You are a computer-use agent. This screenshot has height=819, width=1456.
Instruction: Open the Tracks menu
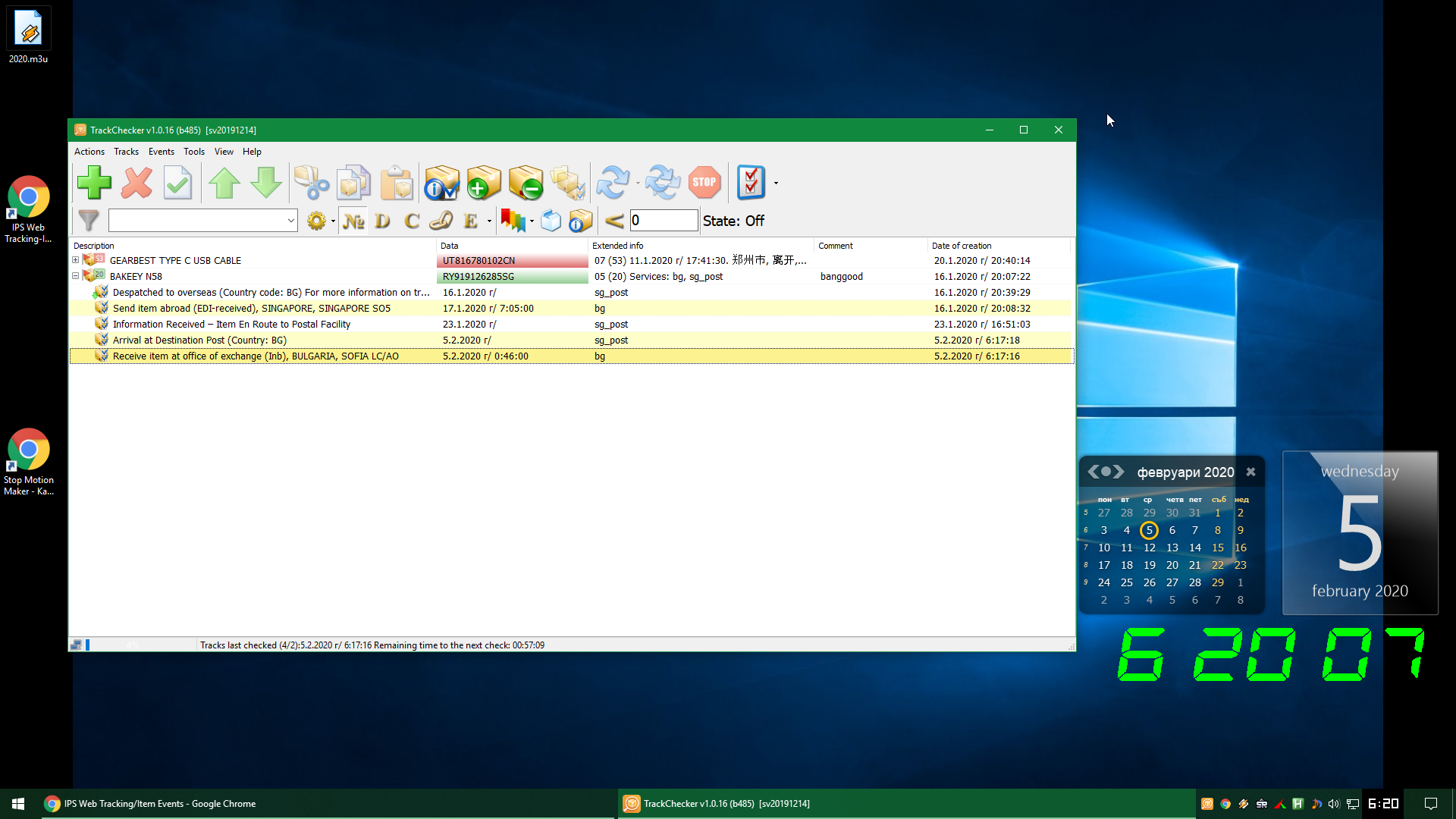[126, 152]
